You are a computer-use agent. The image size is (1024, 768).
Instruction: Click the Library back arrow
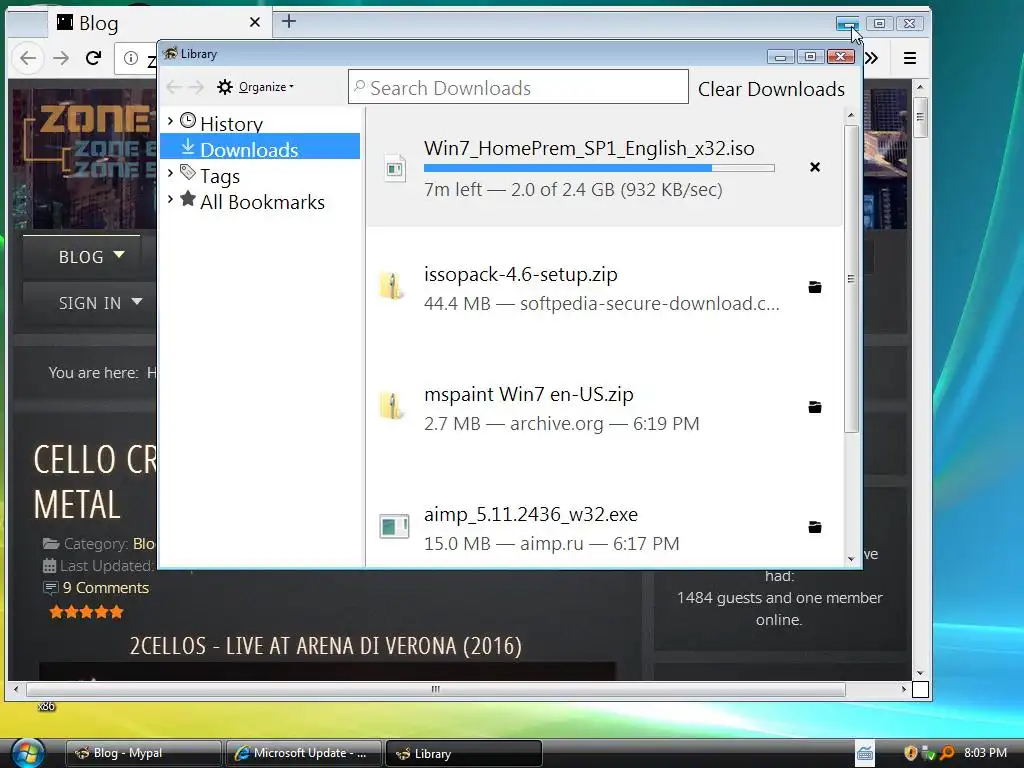coord(174,87)
